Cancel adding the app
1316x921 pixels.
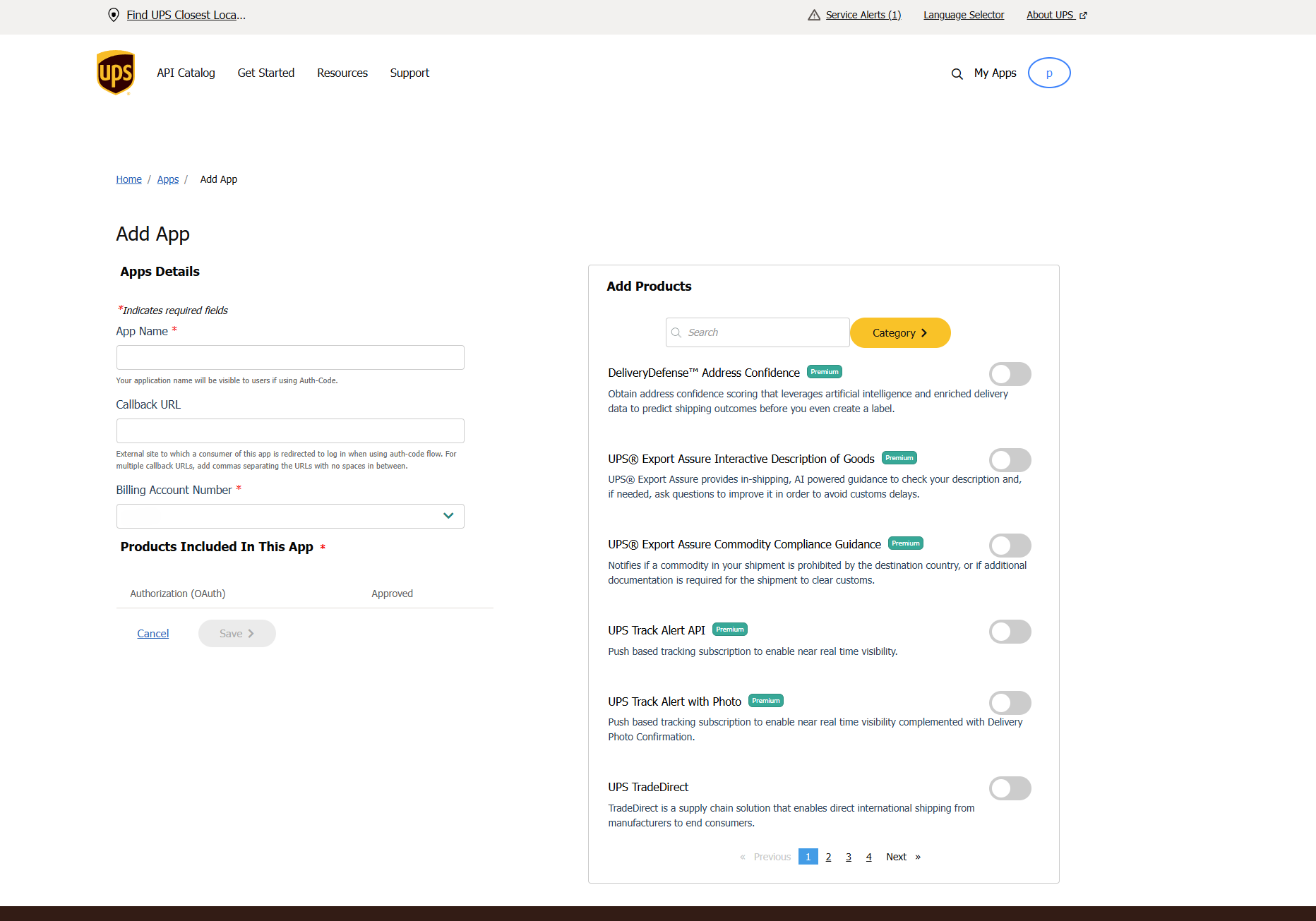(x=153, y=634)
